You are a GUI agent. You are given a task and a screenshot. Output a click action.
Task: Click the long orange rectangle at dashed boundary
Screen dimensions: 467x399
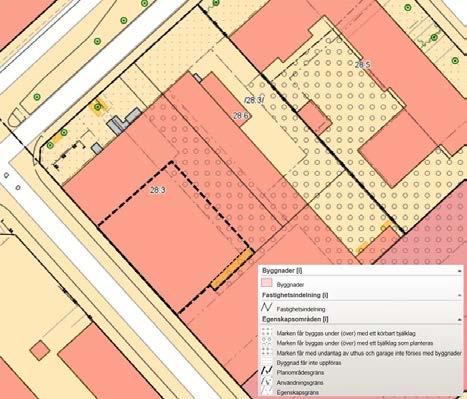click(x=232, y=269)
